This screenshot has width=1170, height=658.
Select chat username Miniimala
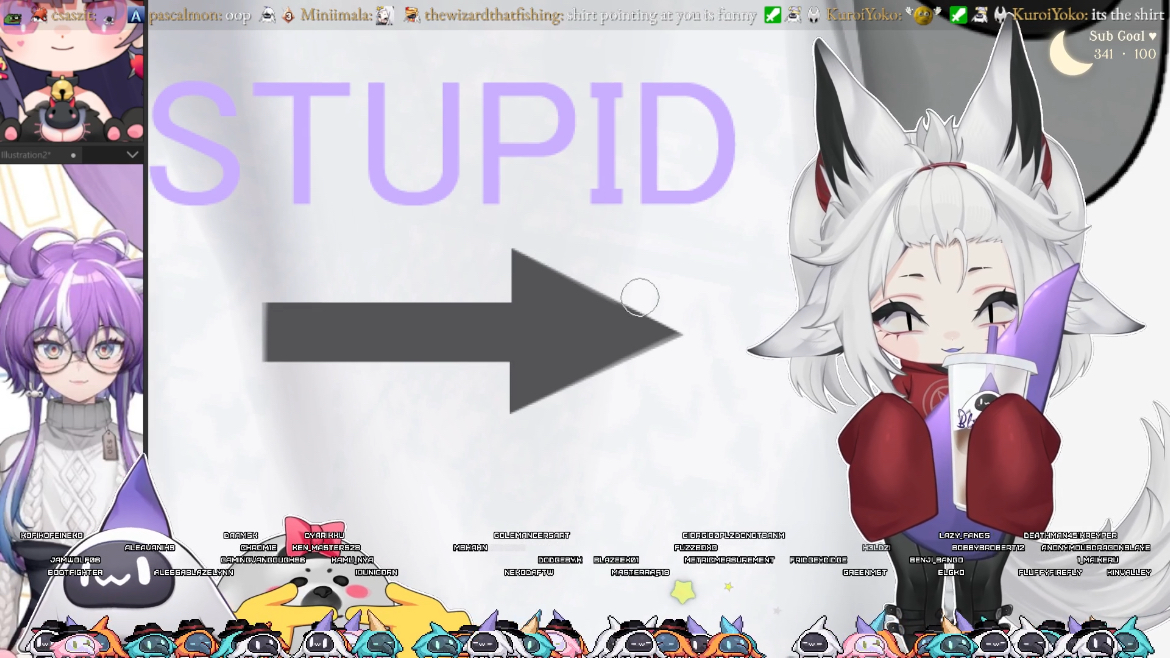click(335, 15)
